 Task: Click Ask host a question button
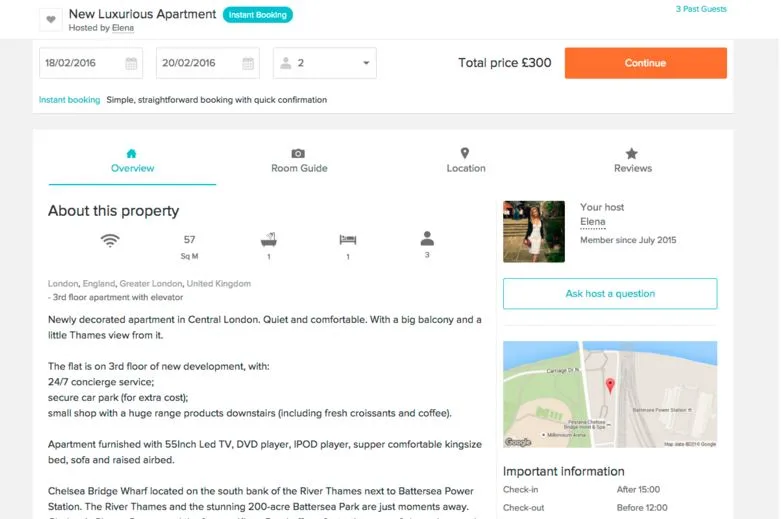(610, 294)
